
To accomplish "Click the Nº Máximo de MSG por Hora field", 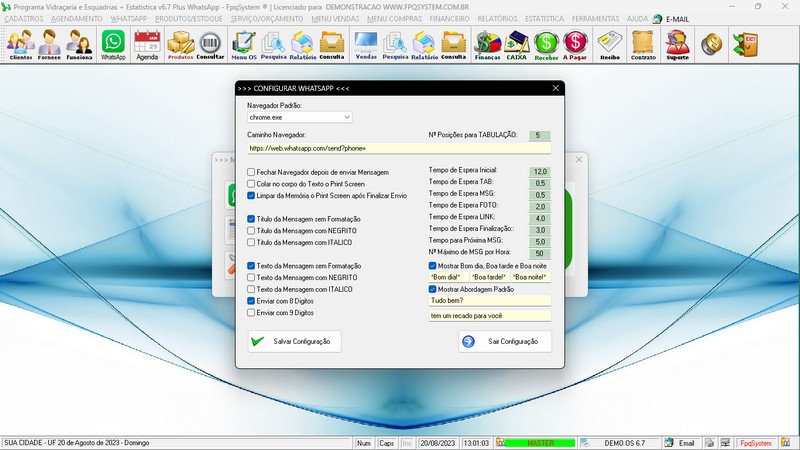I will click(540, 254).
